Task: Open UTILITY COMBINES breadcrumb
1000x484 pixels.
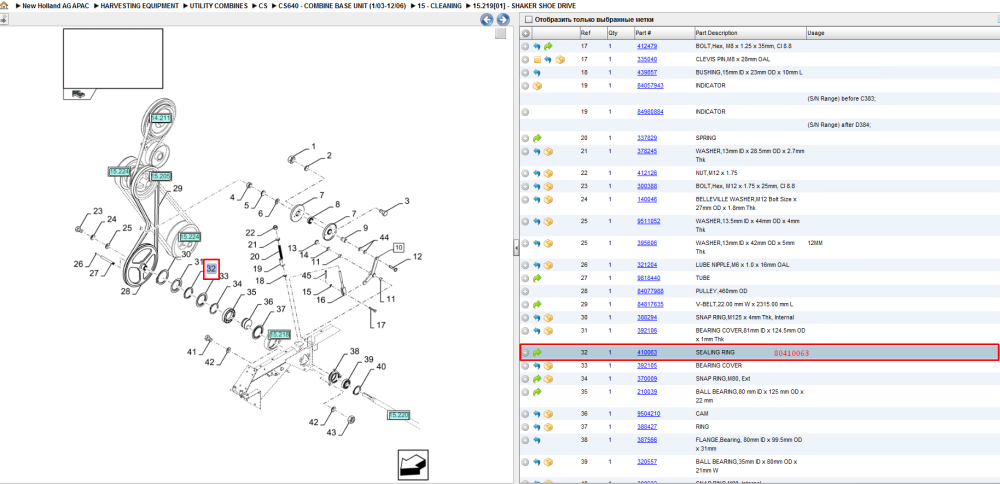Action: point(219,5)
